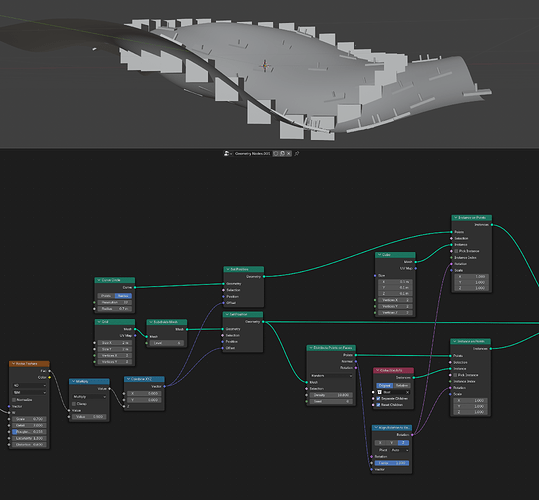
Task: Click the X field in Combine XYZ
Action: point(144,393)
